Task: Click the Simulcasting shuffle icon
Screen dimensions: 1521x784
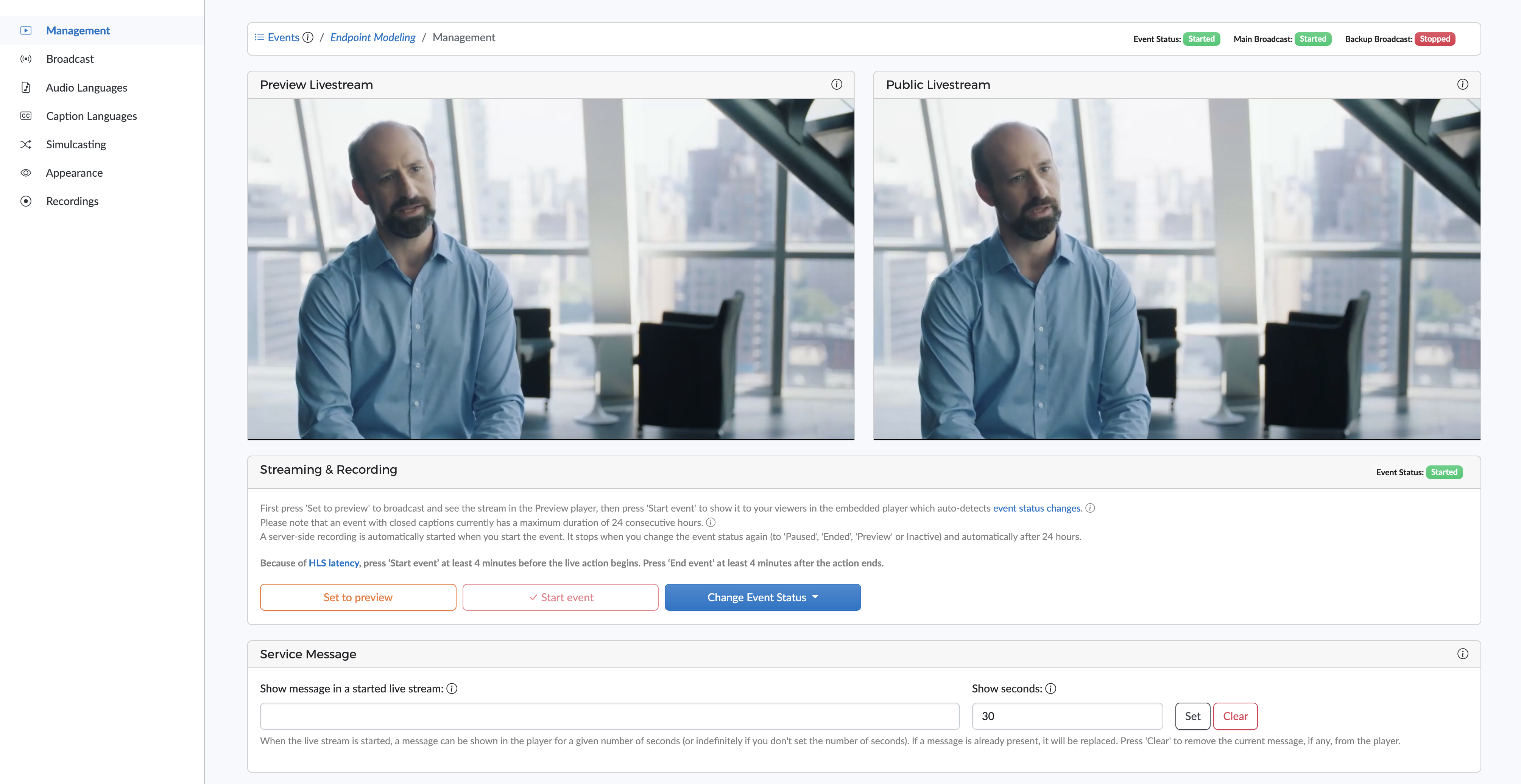Action: click(26, 144)
